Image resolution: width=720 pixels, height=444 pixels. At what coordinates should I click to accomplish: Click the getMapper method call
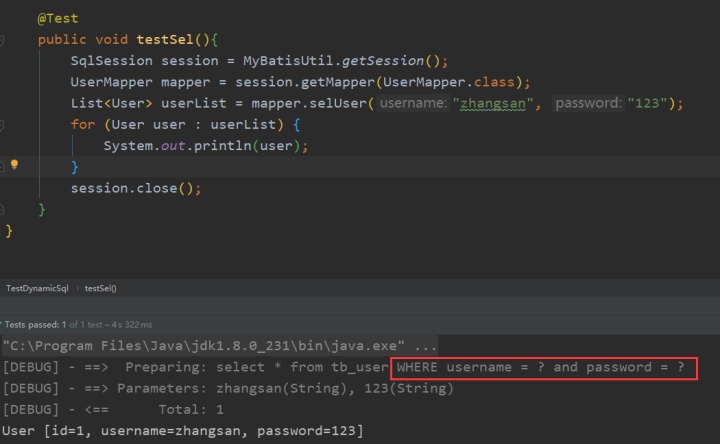click(338, 82)
